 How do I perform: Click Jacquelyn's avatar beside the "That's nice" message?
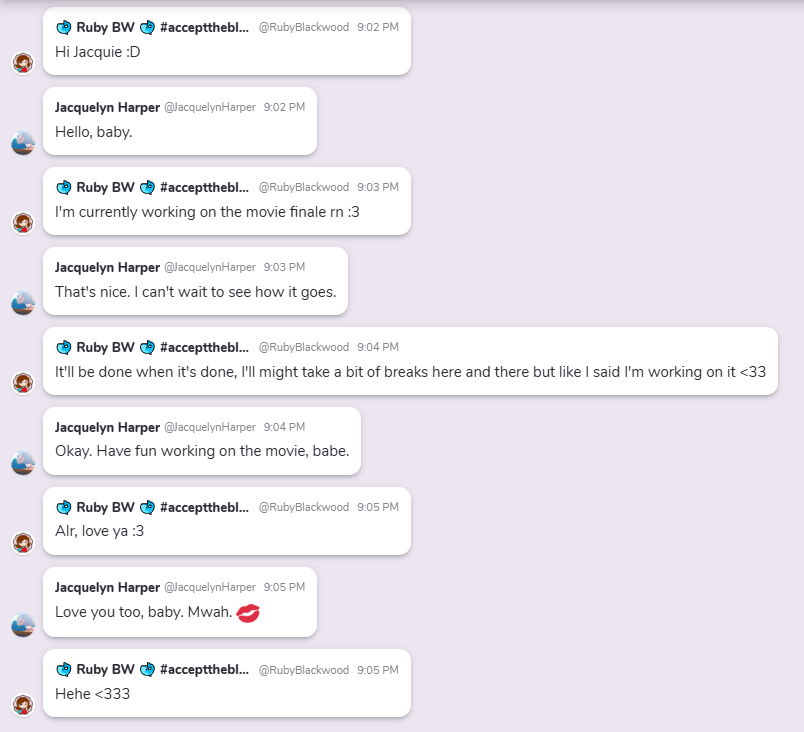point(23,303)
